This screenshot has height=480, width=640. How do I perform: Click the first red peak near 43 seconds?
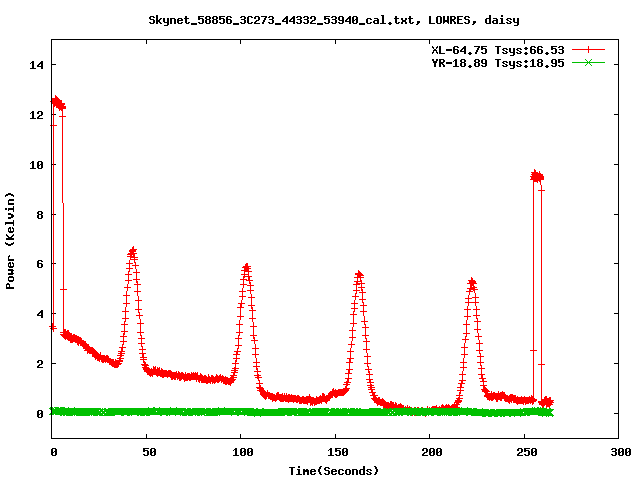click(x=132, y=252)
